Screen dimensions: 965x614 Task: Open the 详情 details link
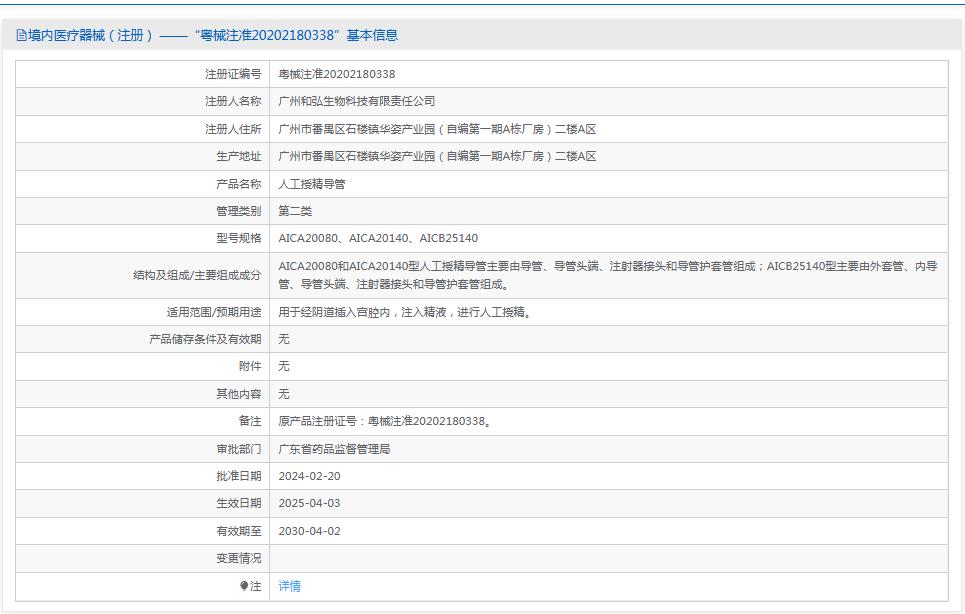[x=287, y=587]
